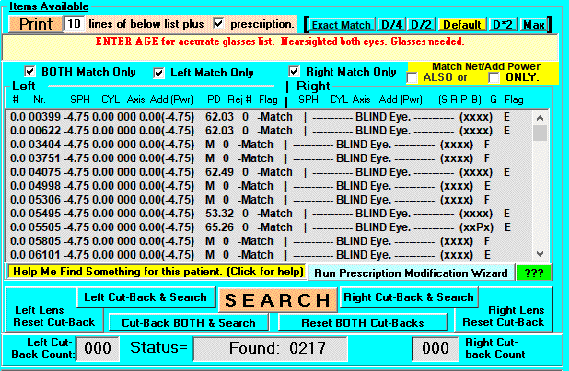The width and height of the screenshot is (569, 371).
Task: Click the PD value 65.26 in row 05505
Action: [219, 227]
